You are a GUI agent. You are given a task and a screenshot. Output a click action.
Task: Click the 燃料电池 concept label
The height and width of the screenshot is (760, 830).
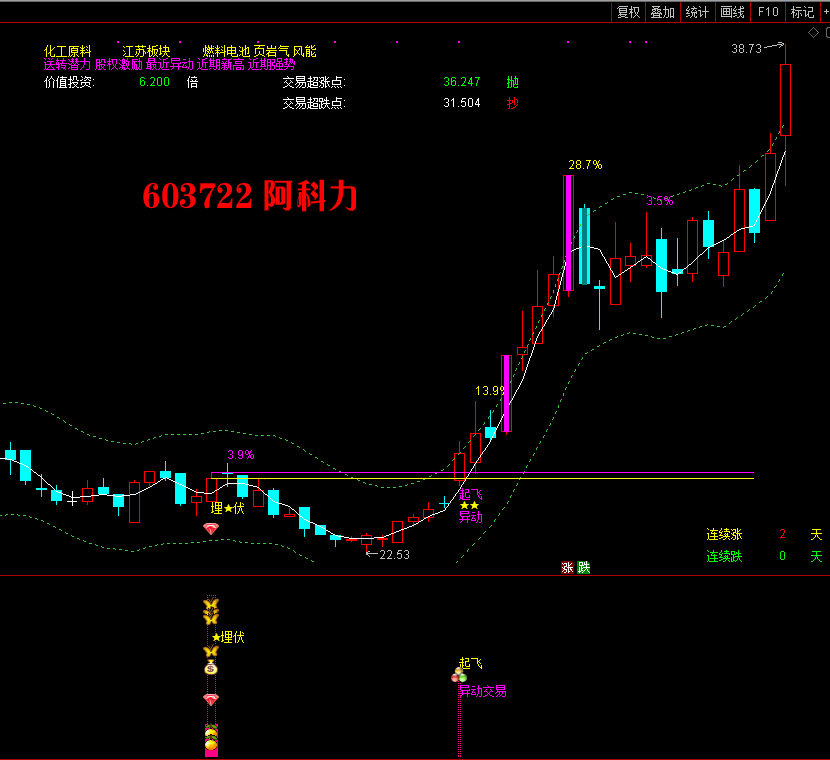coord(225,51)
